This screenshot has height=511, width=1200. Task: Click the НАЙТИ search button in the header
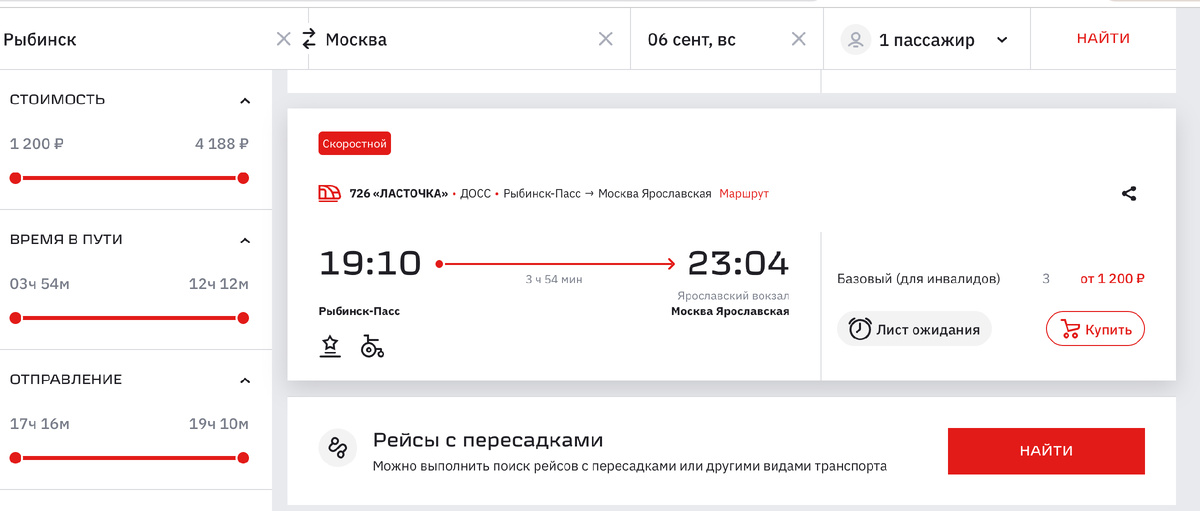[1103, 39]
